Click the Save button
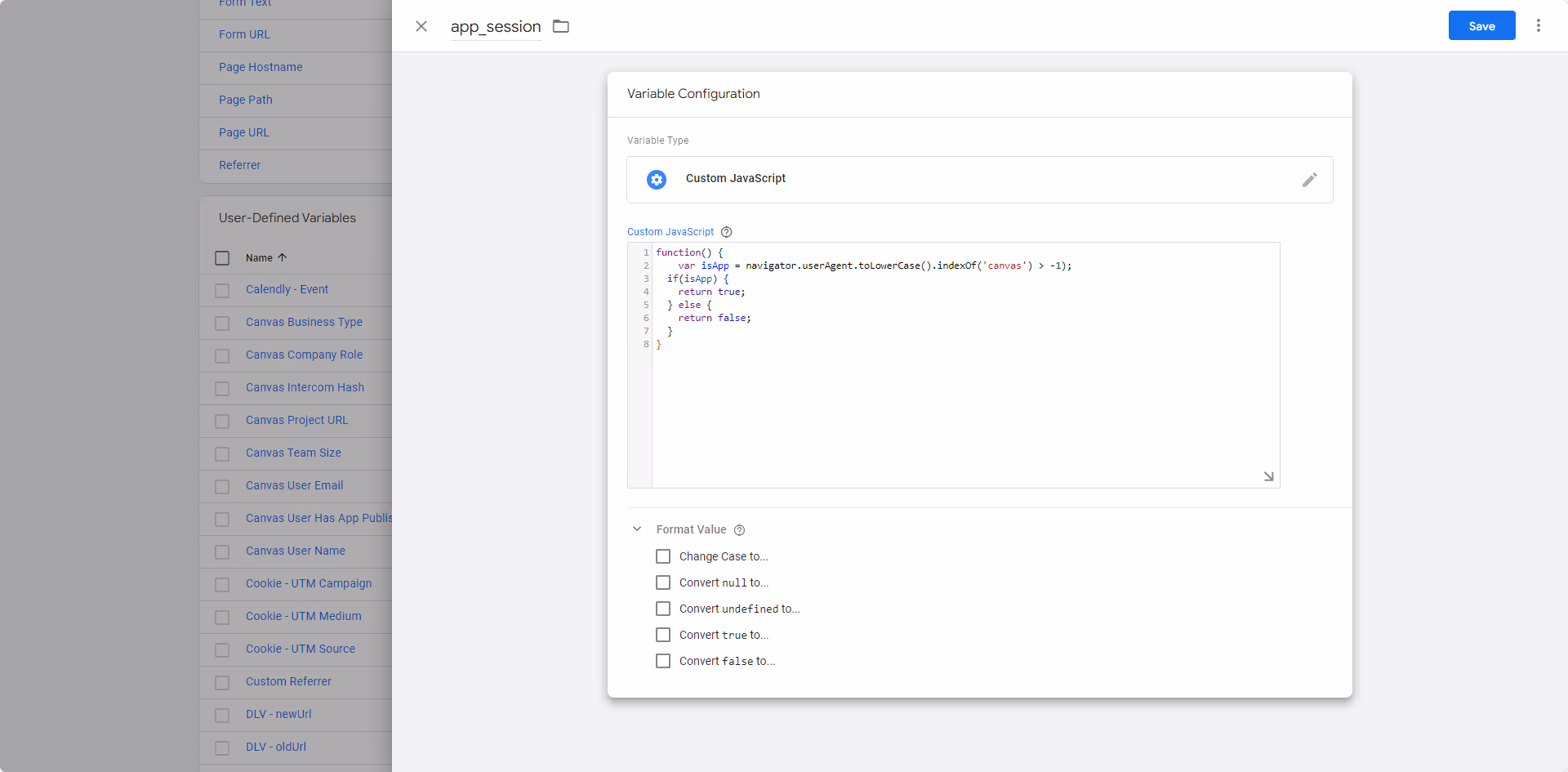This screenshot has height=772, width=1568. 1481,25
